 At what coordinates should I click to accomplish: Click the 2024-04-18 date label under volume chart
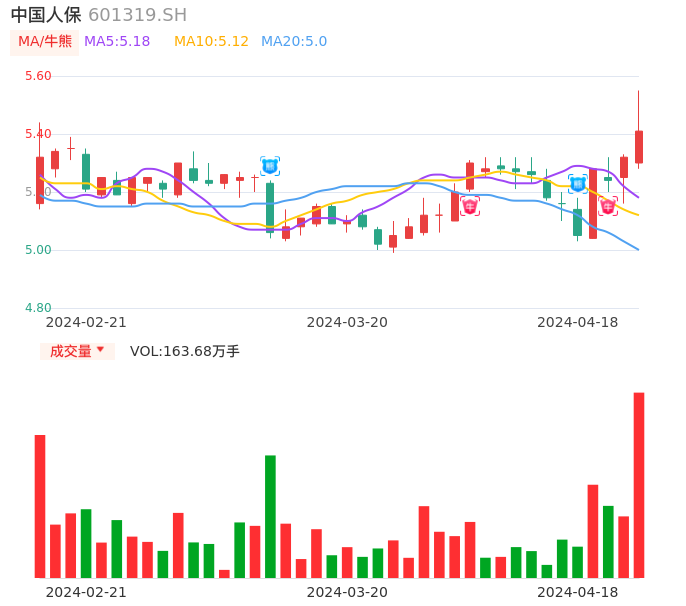tap(578, 592)
